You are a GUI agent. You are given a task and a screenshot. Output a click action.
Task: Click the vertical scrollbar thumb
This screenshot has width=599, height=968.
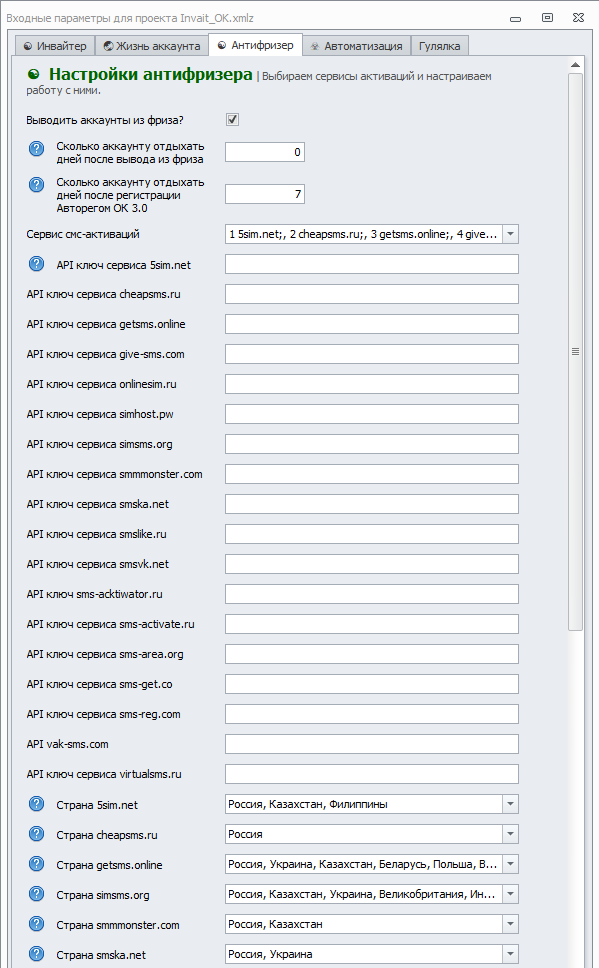click(576, 352)
